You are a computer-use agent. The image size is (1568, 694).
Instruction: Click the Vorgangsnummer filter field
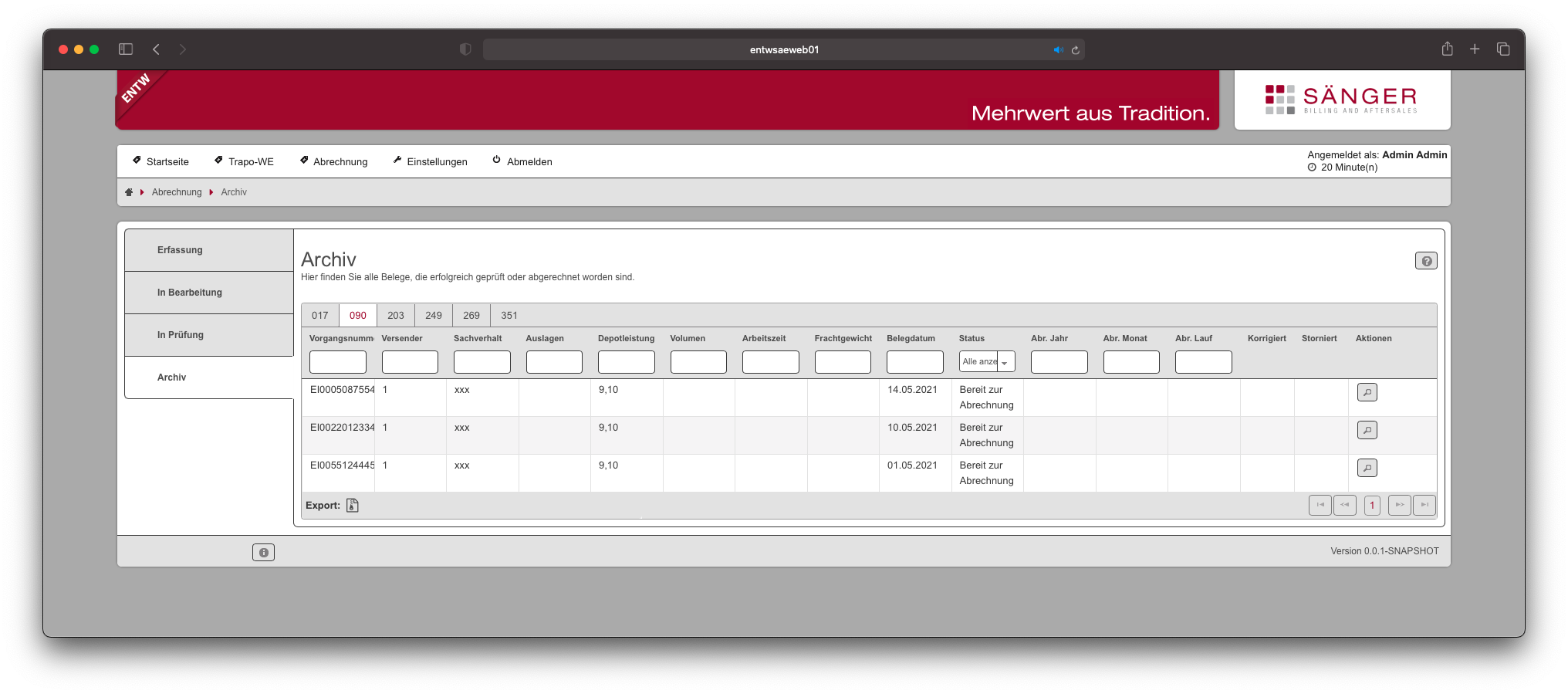[338, 362]
